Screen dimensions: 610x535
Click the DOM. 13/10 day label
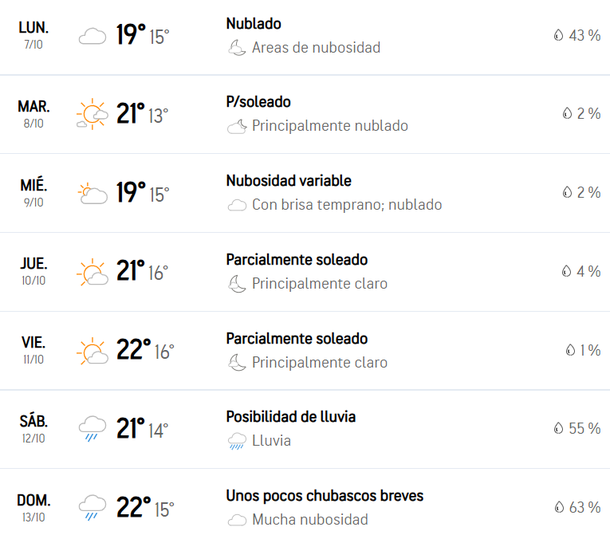pos(34,507)
